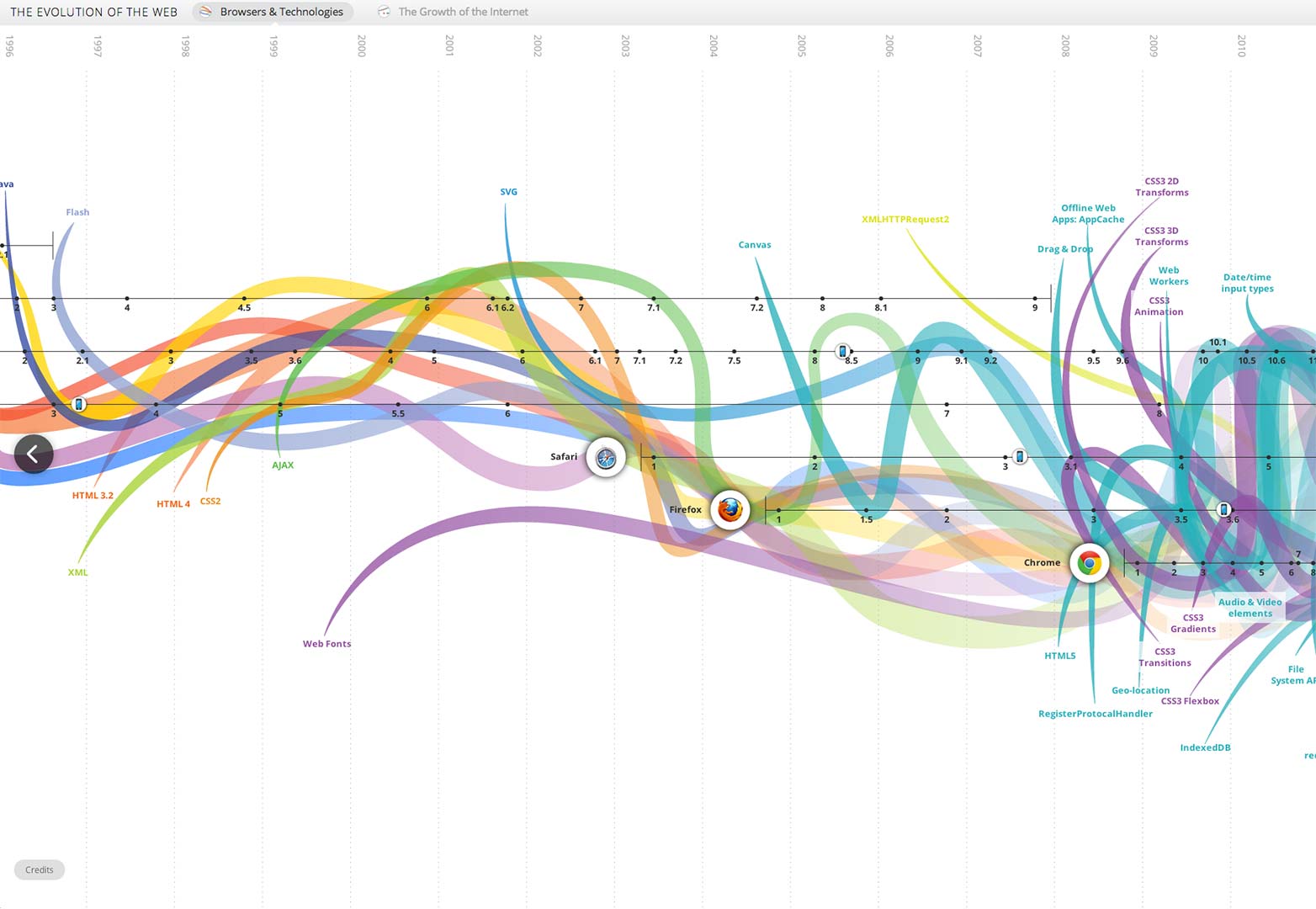Click the Firefox 1.5 version marker
This screenshot has width=1316, height=909.
867,510
